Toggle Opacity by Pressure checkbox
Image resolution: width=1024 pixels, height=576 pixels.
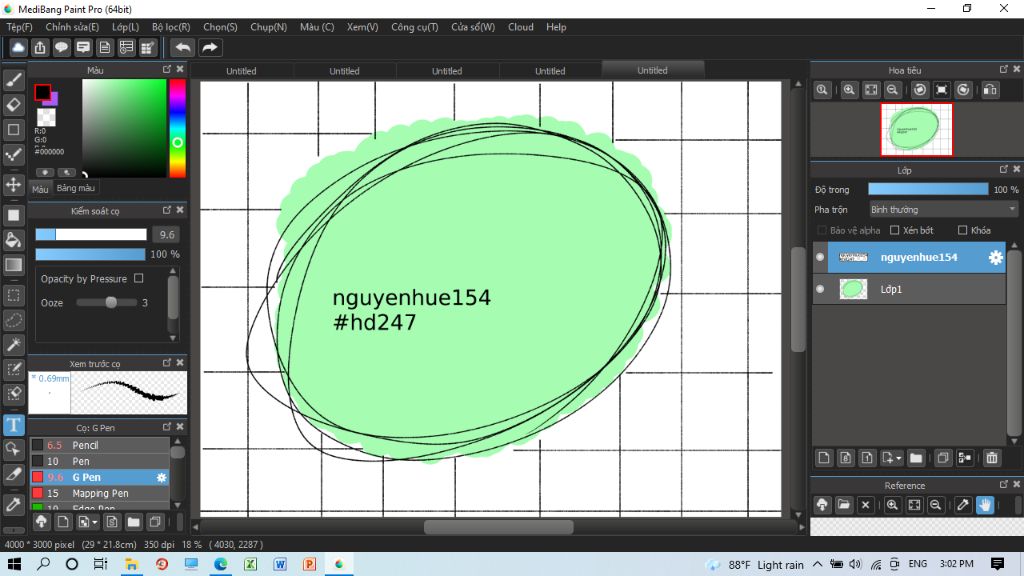[x=138, y=278]
